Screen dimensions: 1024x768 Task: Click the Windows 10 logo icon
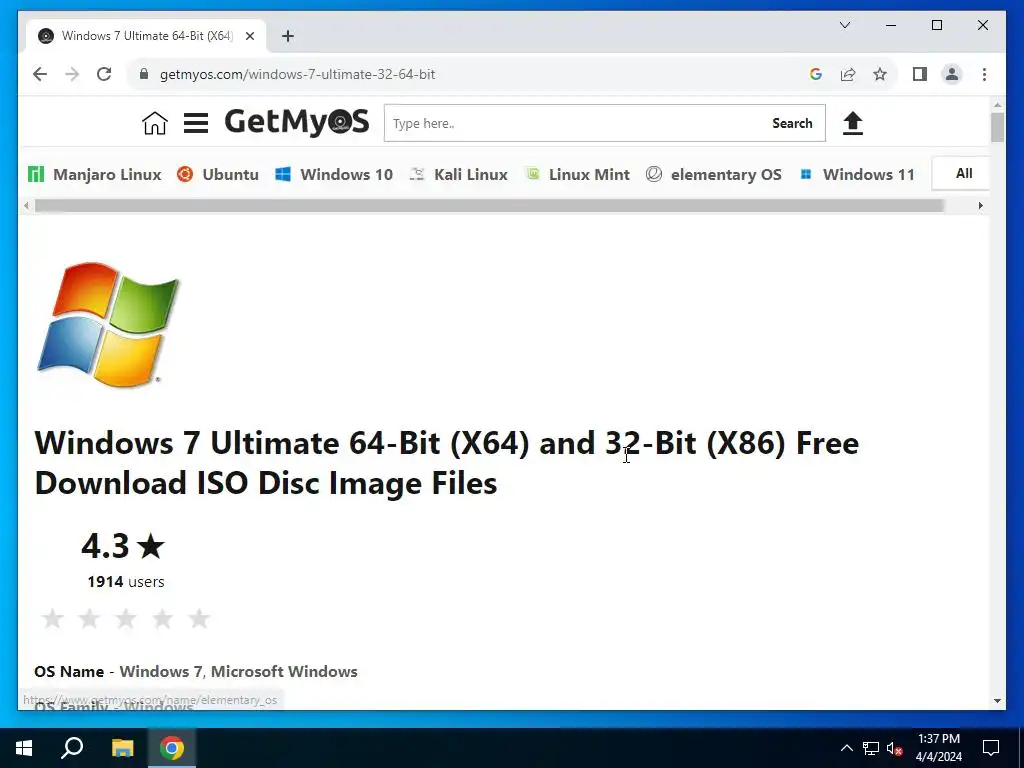283,174
